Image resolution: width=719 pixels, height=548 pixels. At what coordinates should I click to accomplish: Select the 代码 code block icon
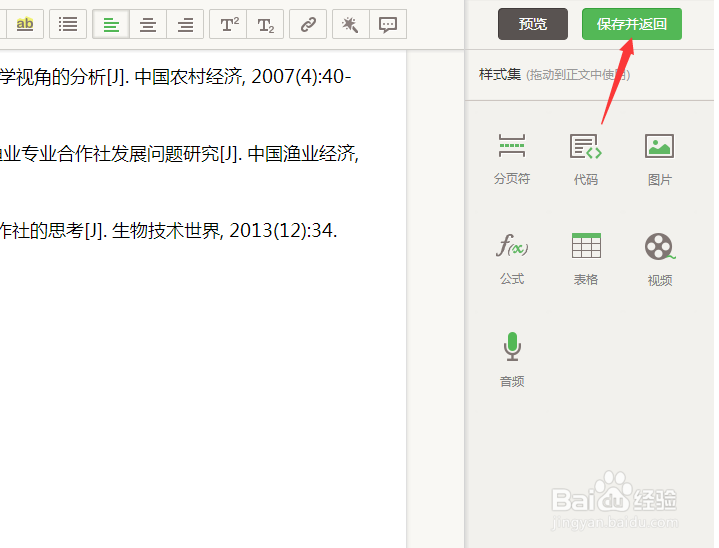pyautogui.click(x=586, y=146)
